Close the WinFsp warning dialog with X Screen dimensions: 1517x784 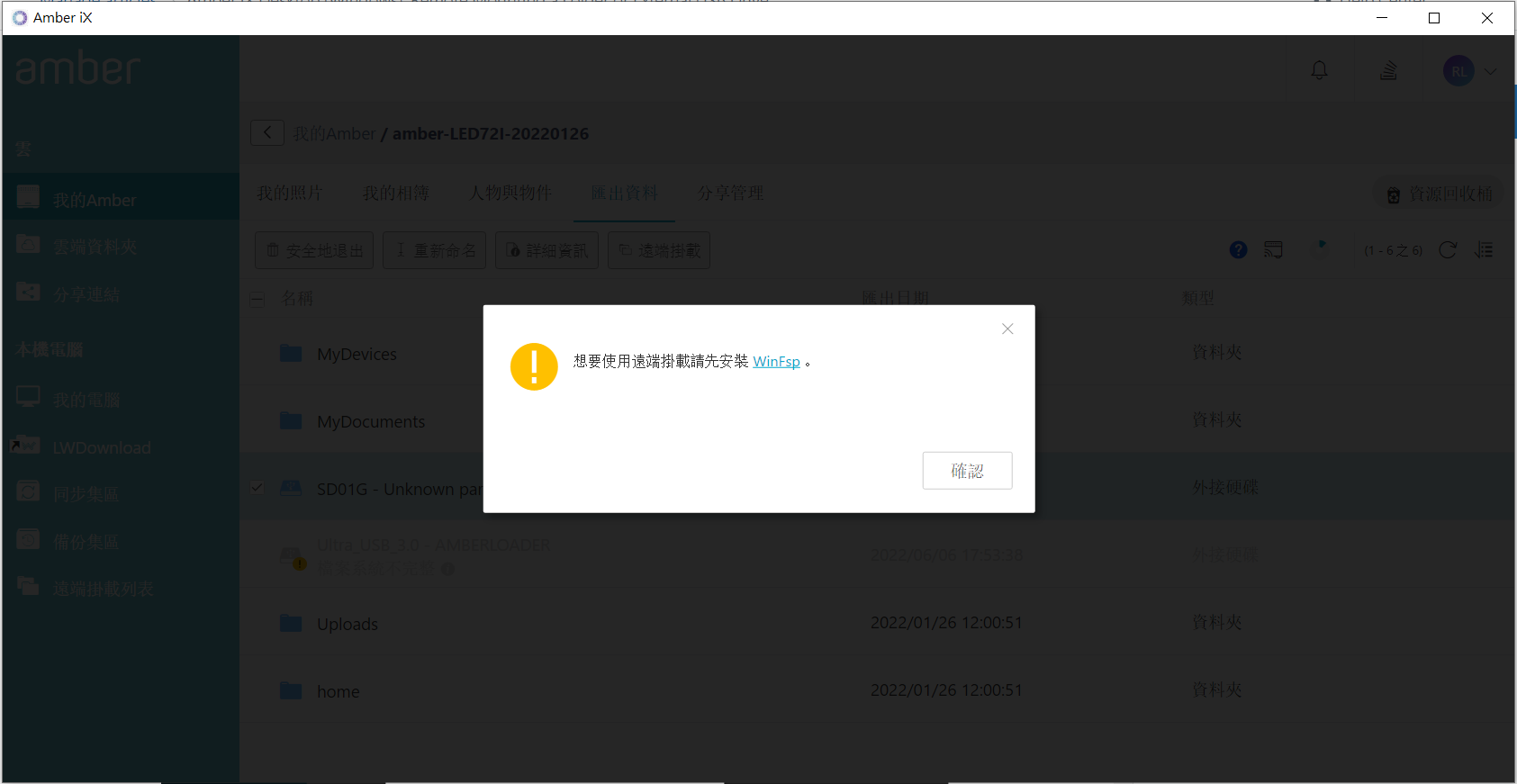point(1007,329)
